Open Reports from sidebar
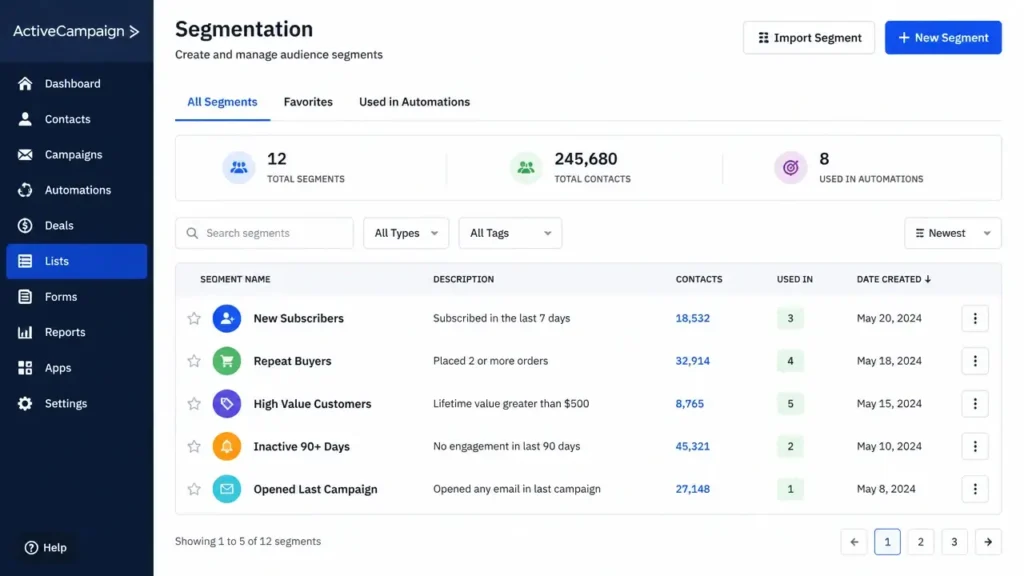 (x=76, y=332)
